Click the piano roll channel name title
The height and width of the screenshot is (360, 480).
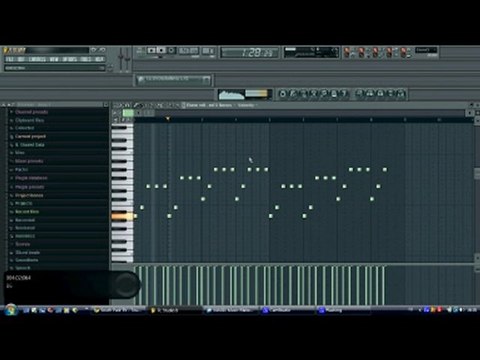pos(208,105)
